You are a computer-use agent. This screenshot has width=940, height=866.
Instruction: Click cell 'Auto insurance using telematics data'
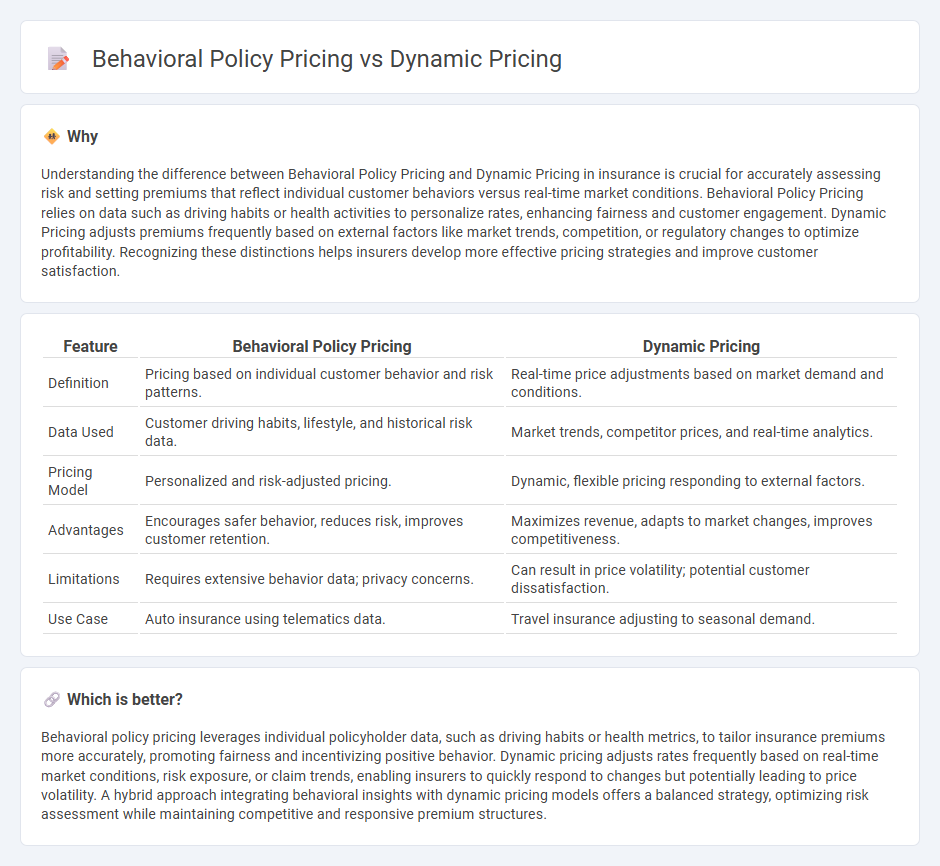[x=322, y=619]
